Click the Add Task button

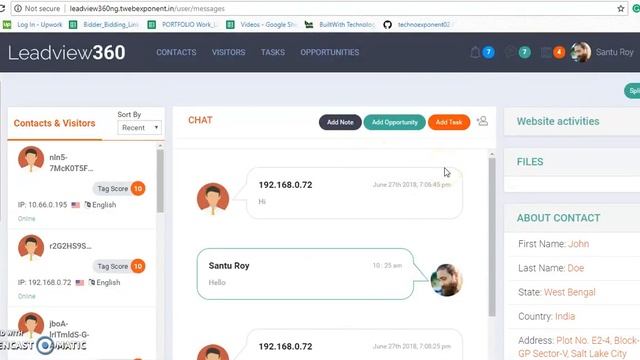point(449,122)
